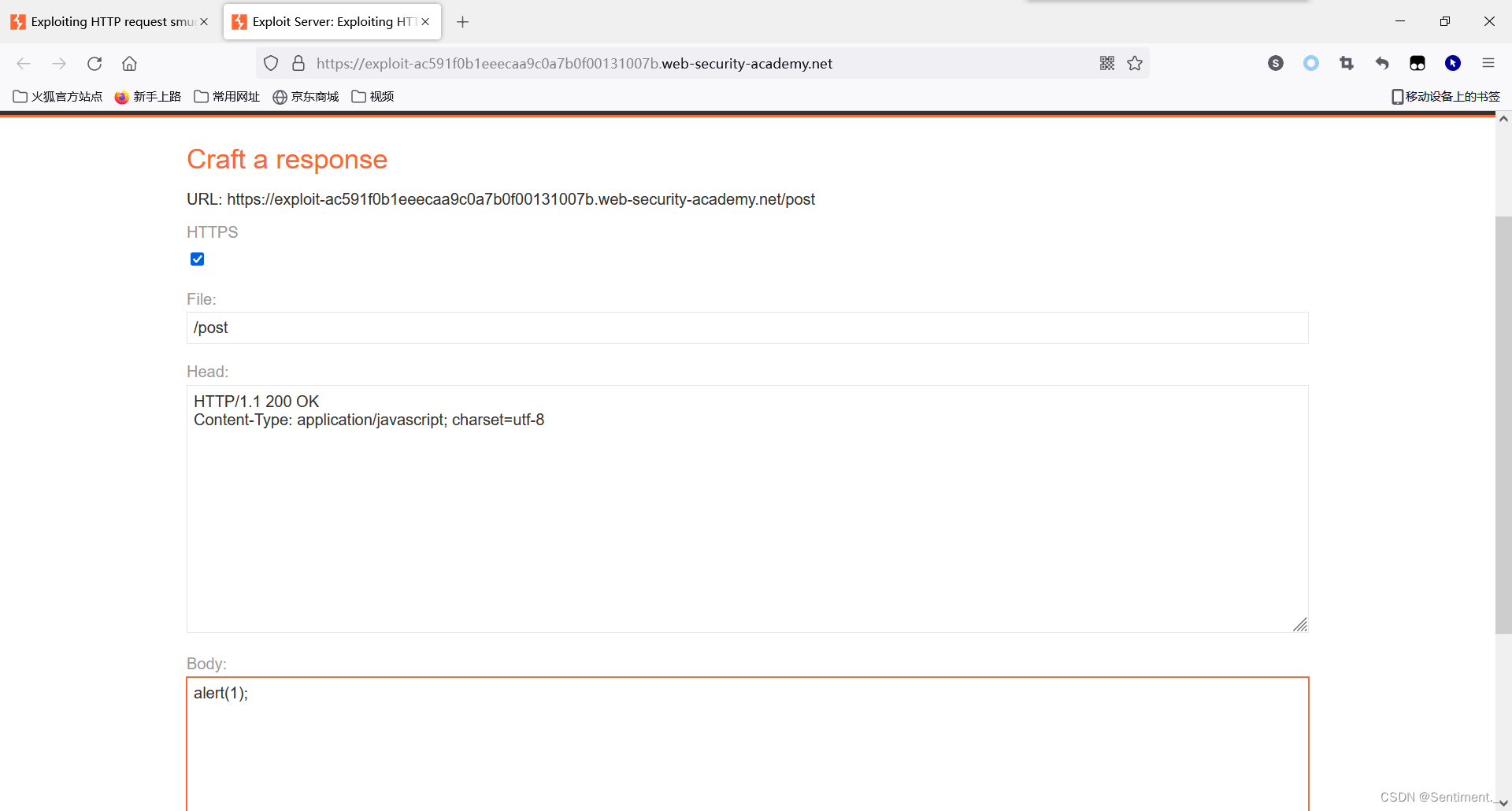Viewport: 1512px width, 811px height.
Task: Open 移动设备上的书签 mobile bookmarks
Action: coord(1446,97)
